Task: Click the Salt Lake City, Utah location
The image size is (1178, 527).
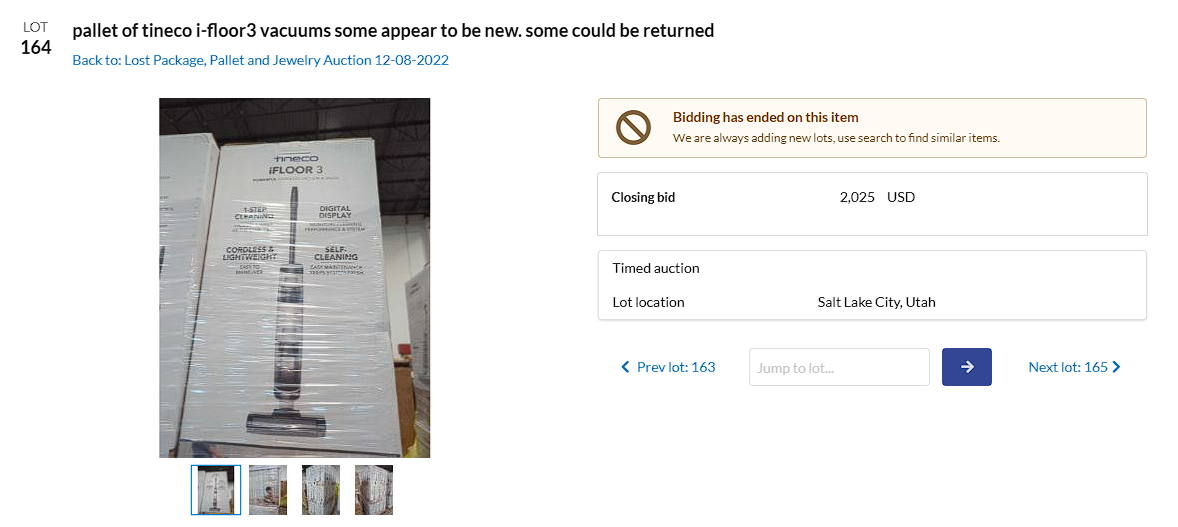Action: point(876,302)
